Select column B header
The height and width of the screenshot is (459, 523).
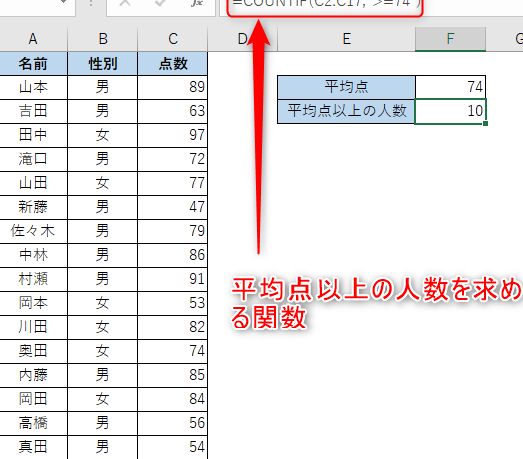[x=103, y=39]
